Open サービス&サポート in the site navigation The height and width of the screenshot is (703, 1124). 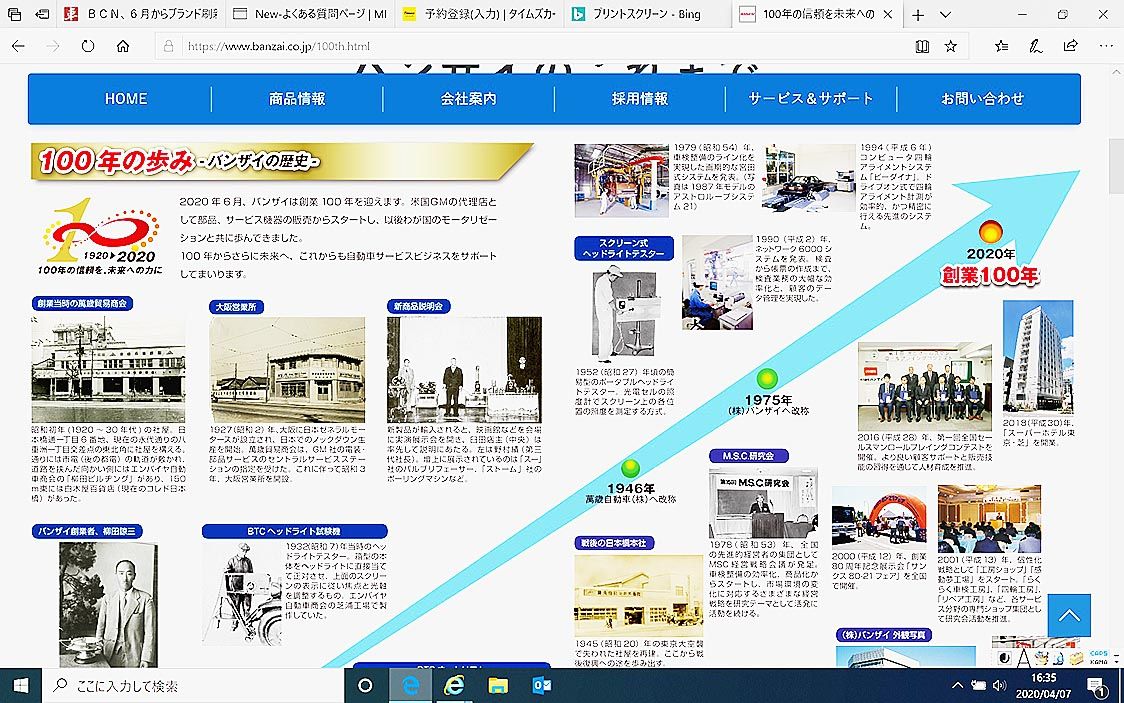click(811, 99)
